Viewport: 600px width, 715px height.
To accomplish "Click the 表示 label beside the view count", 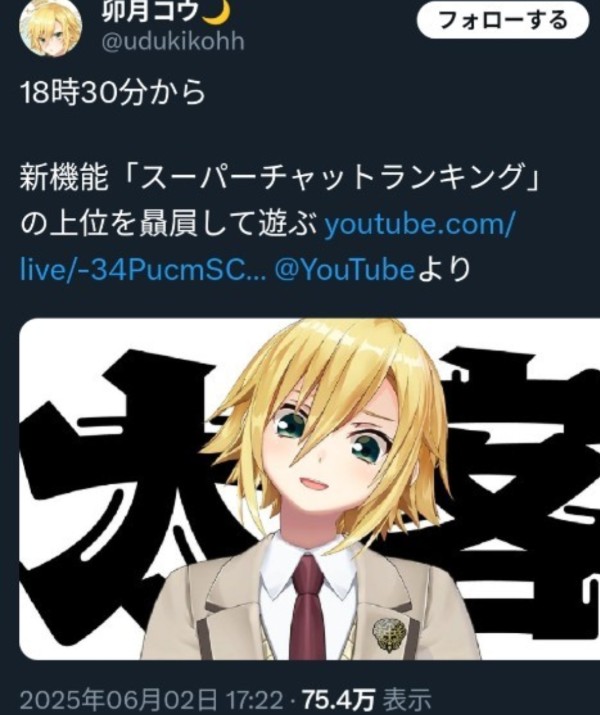I will (x=406, y=700).
